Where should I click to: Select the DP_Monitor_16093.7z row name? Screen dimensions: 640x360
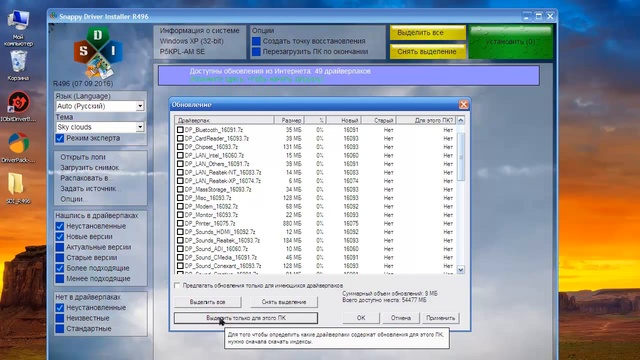[x=211, y=215]
